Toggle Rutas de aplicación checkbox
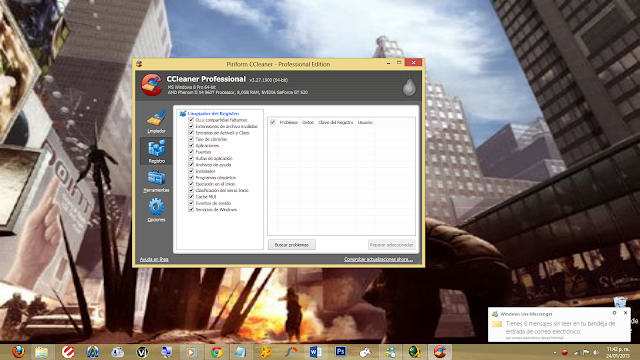 pos(191,158)
